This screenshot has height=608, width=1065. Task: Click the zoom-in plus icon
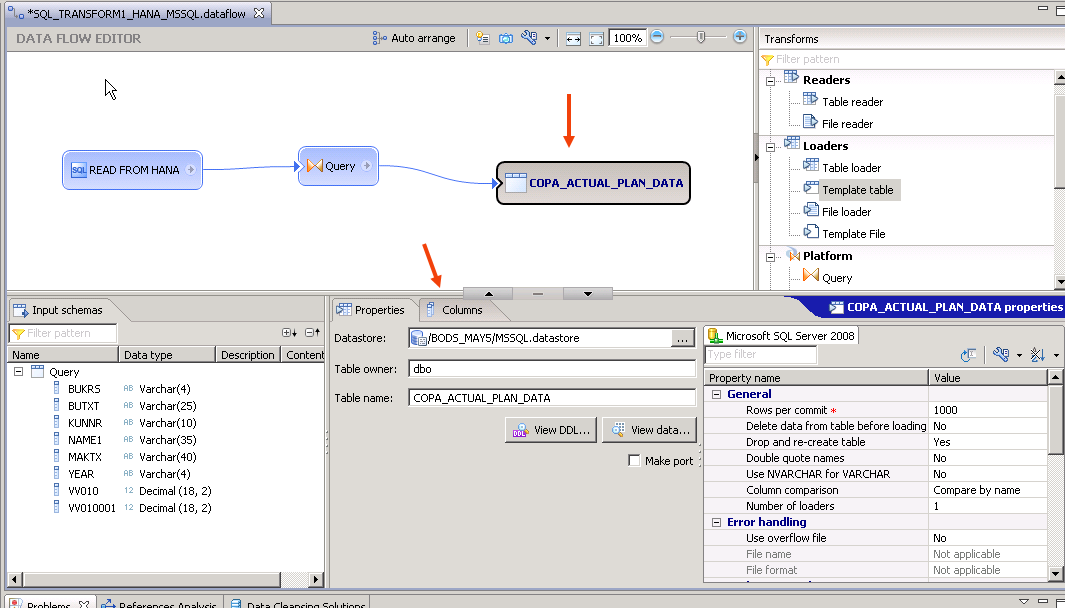739,37
